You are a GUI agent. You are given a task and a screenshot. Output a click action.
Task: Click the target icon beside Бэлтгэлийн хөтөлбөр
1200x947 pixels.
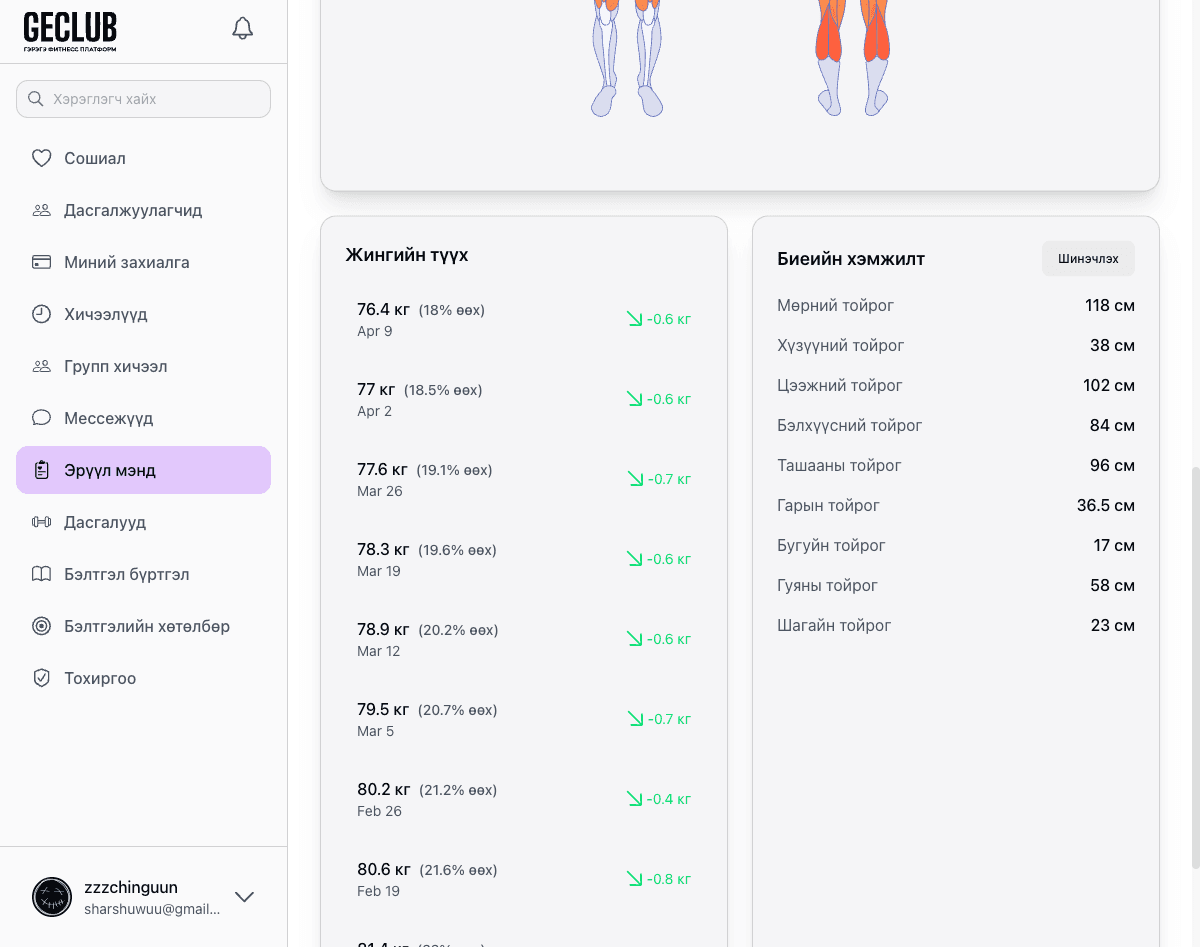[x=41, y=626]
